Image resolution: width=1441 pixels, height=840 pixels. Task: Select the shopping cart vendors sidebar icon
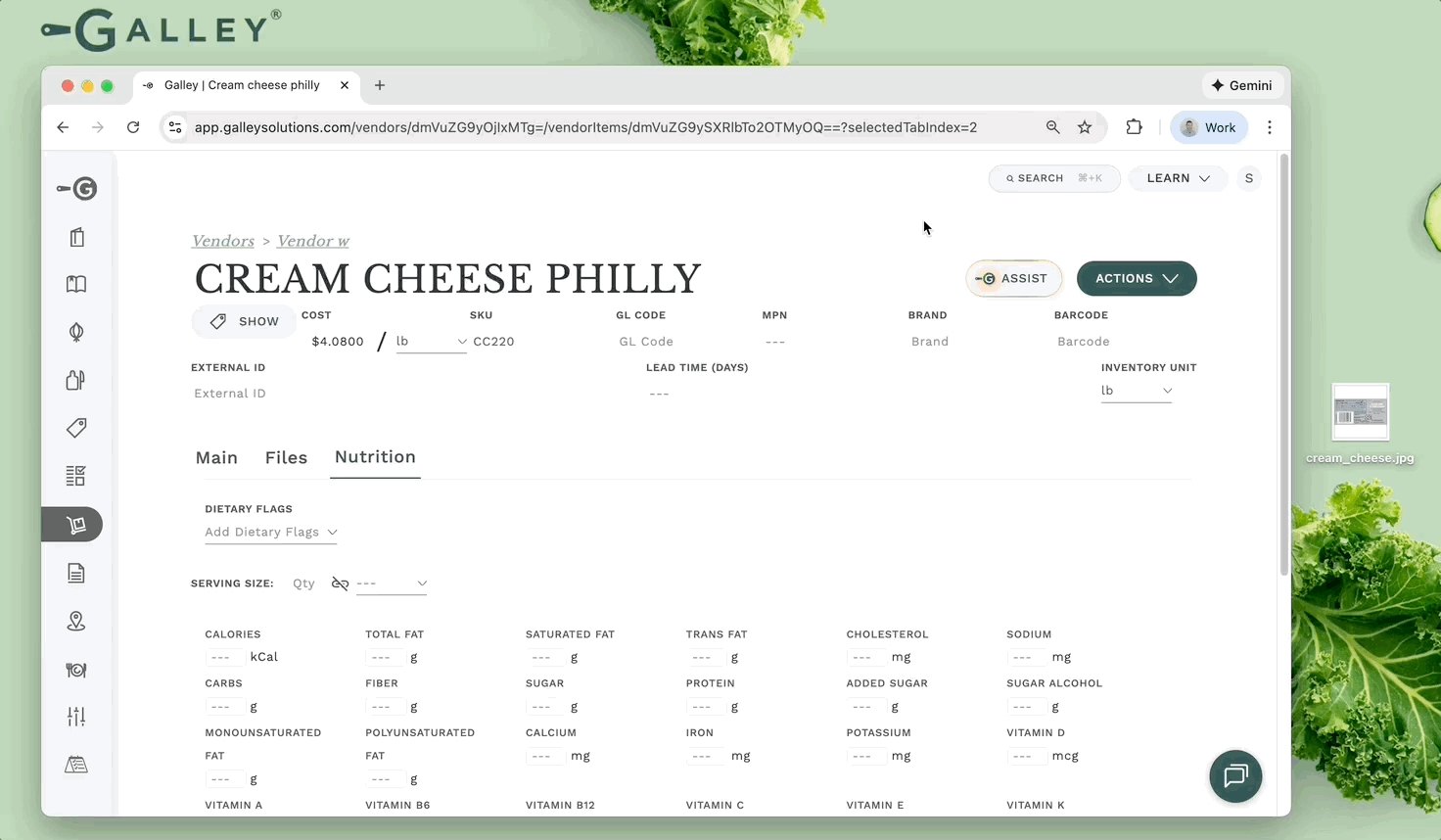75,525
